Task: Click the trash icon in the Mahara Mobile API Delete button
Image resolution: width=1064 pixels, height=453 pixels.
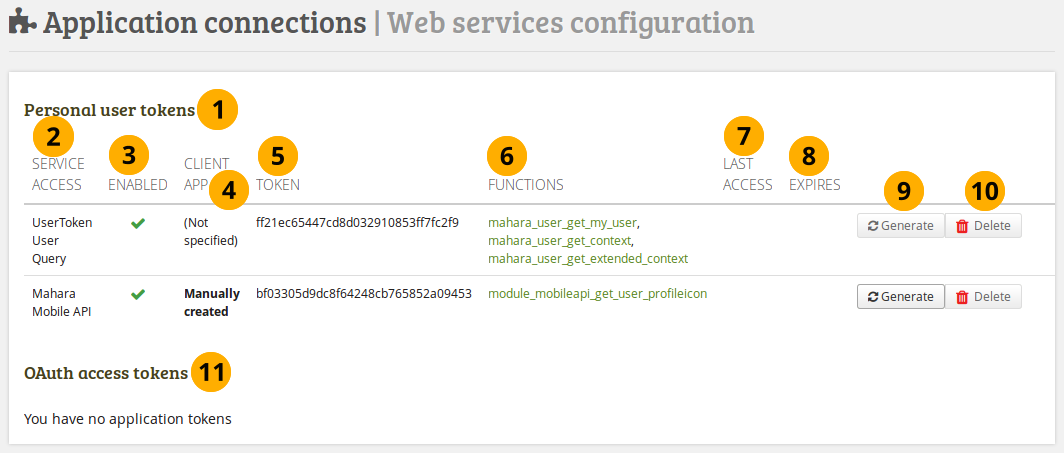Action: pyautogui.click(x=962, y=297)
